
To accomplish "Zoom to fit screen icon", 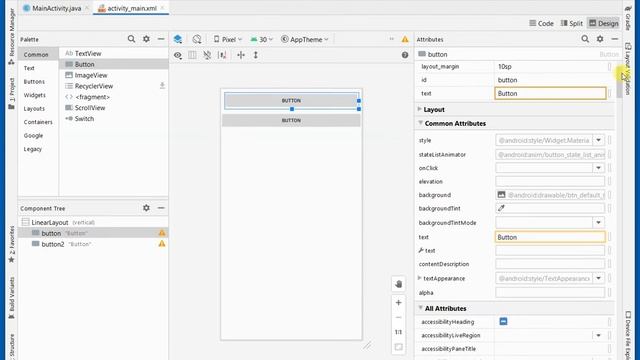I will (x=398, y=347).
